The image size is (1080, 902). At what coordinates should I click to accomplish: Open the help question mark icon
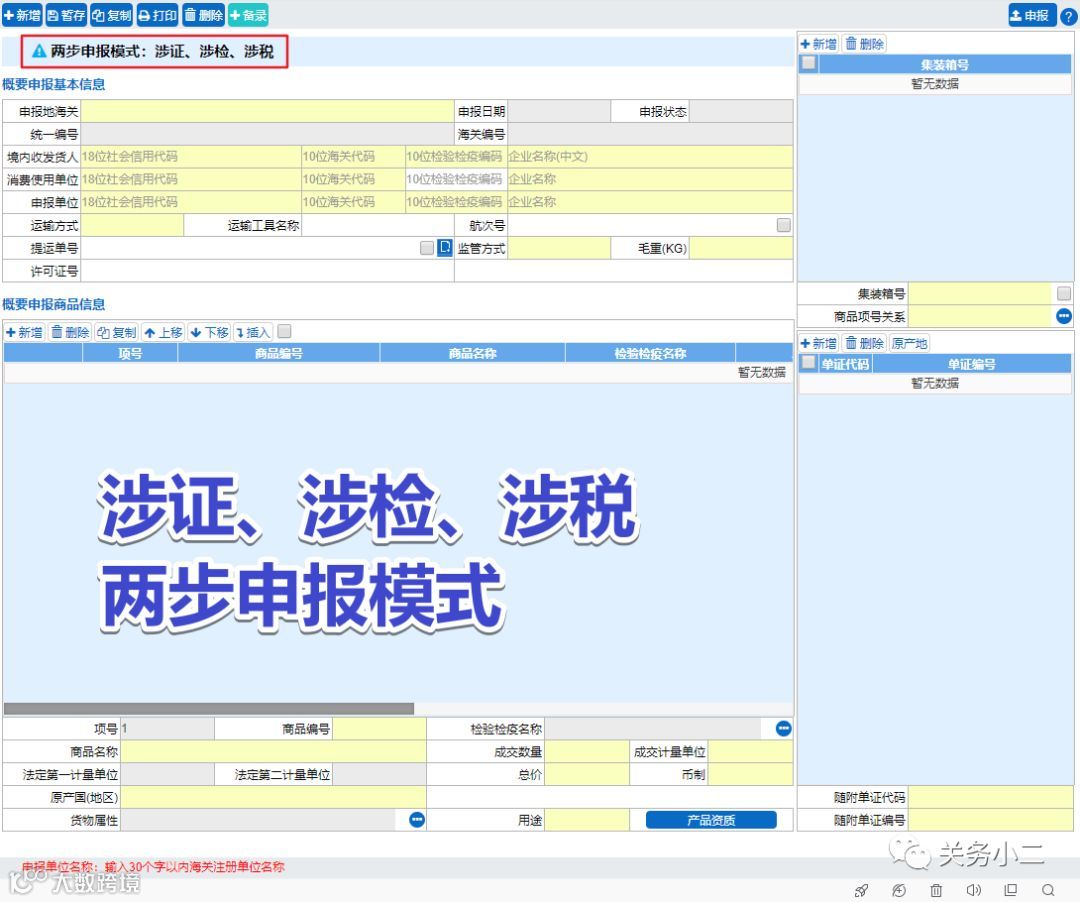(1068, 17)
